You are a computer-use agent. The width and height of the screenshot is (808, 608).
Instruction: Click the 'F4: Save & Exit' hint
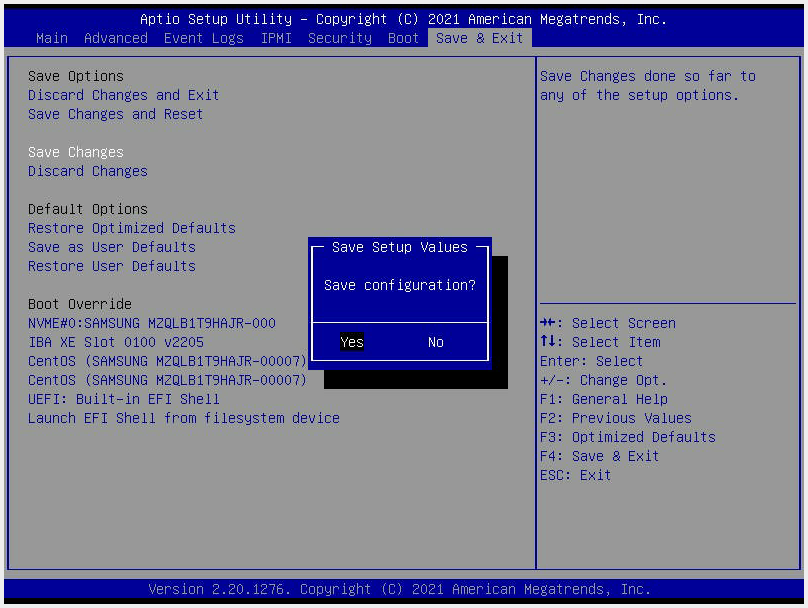tap(599, 457)
